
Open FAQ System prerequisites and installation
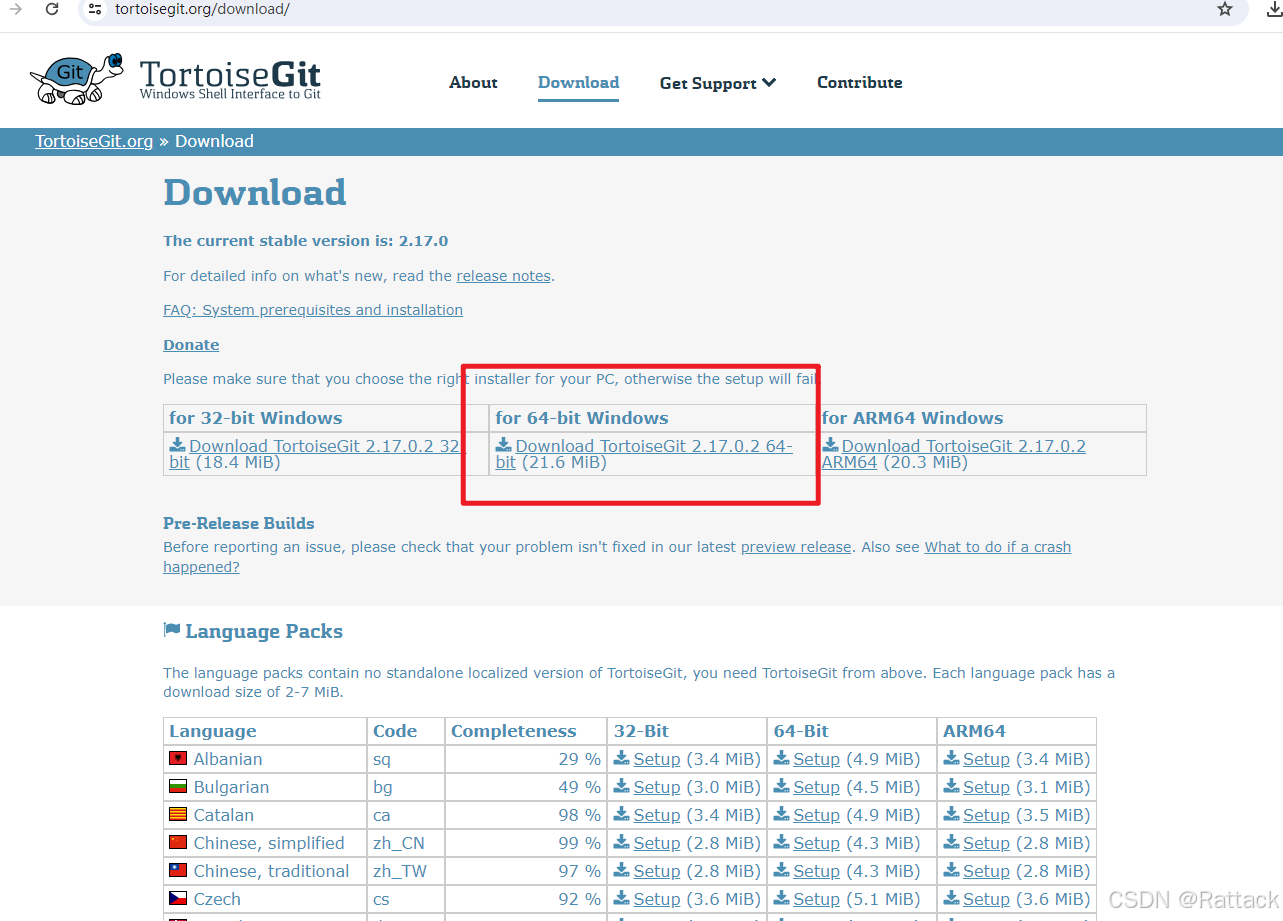[312, 310]
